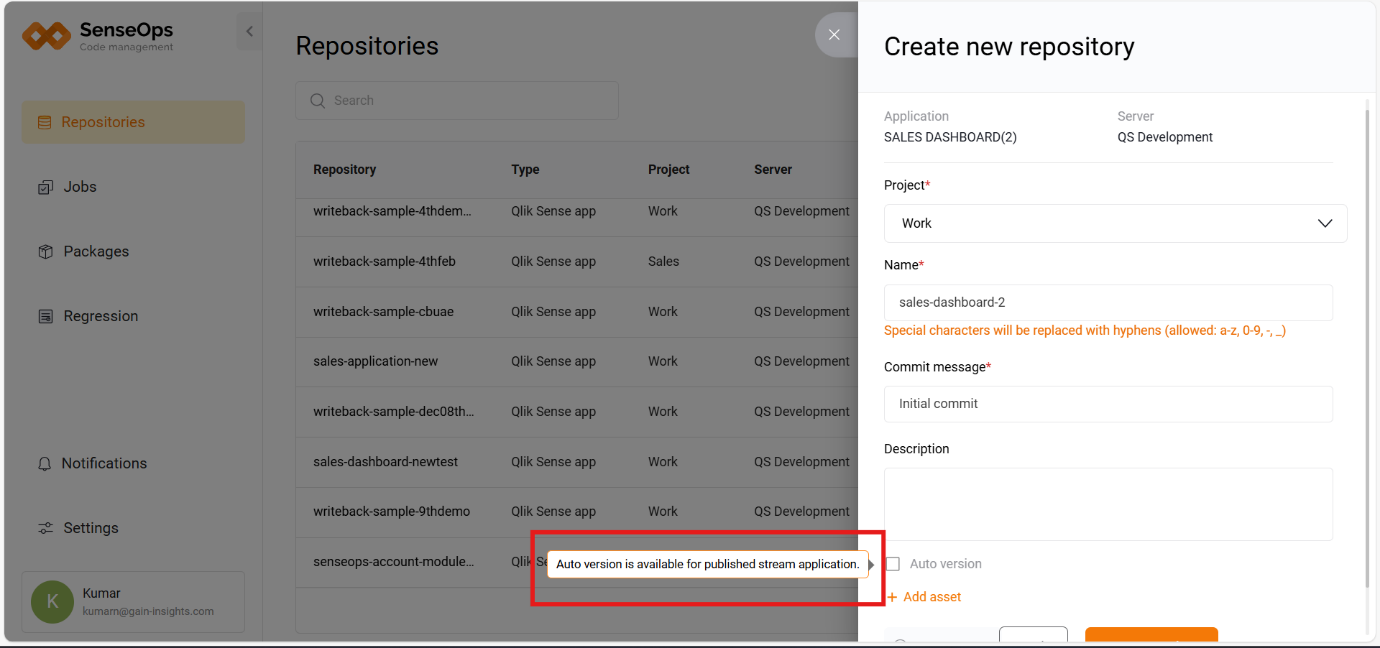The image size is (1380, 648).
Task: Click the Notifications bell icon
Action: 45,464
